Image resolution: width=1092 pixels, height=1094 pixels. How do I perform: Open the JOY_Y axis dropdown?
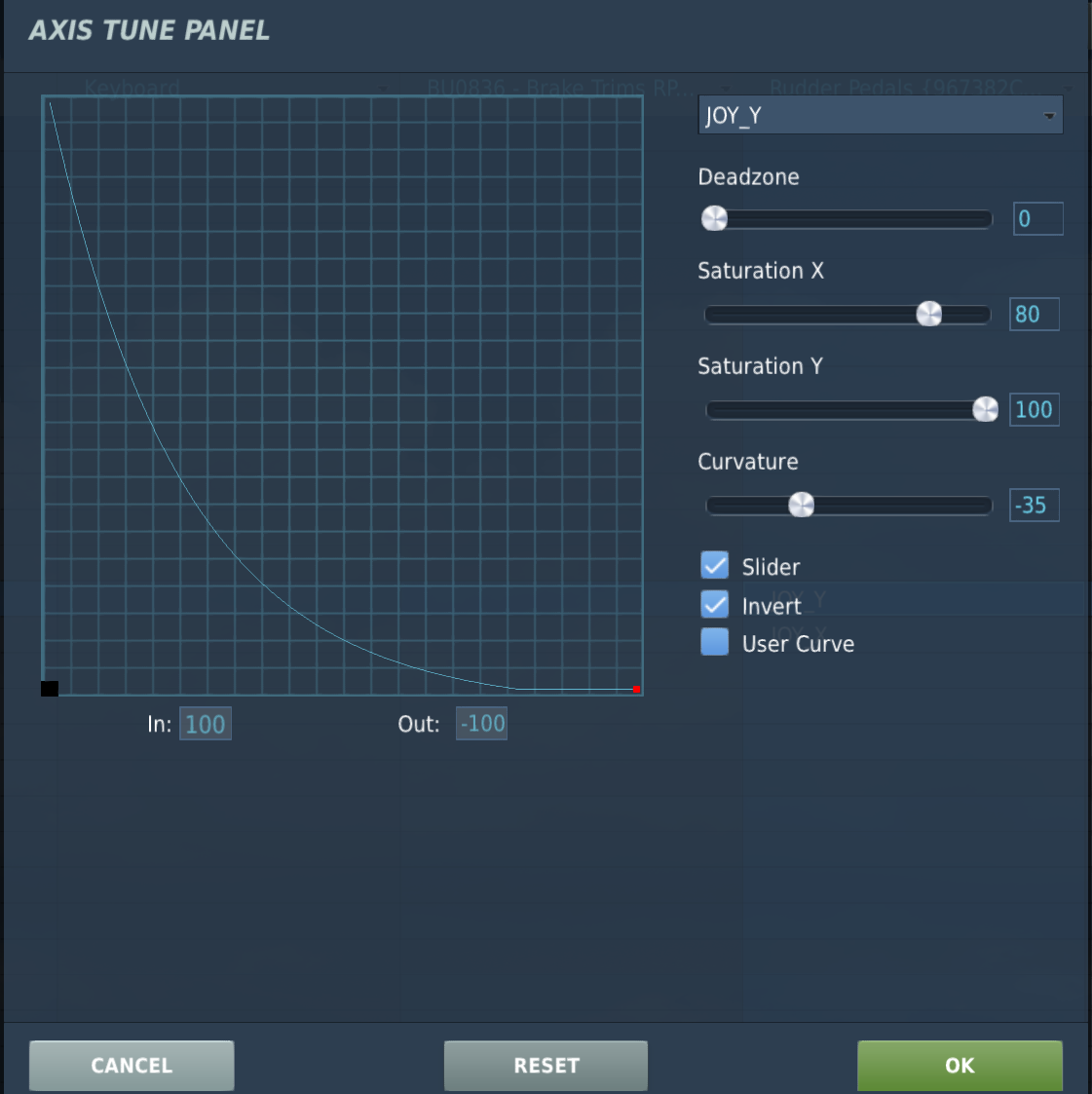point(880,115)
